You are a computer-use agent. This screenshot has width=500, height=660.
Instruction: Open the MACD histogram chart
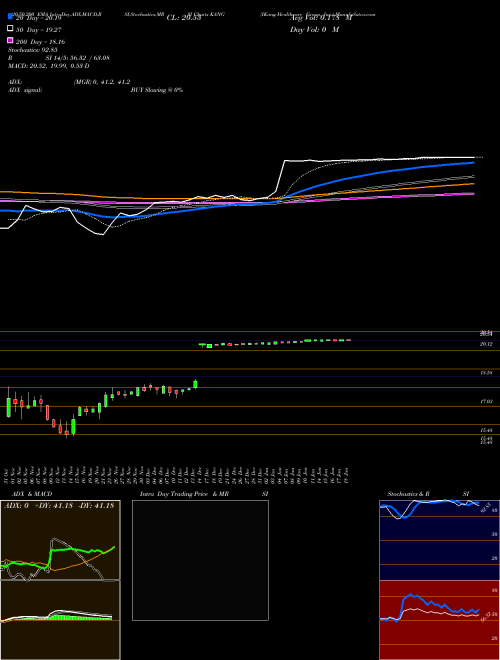[60, 620]
